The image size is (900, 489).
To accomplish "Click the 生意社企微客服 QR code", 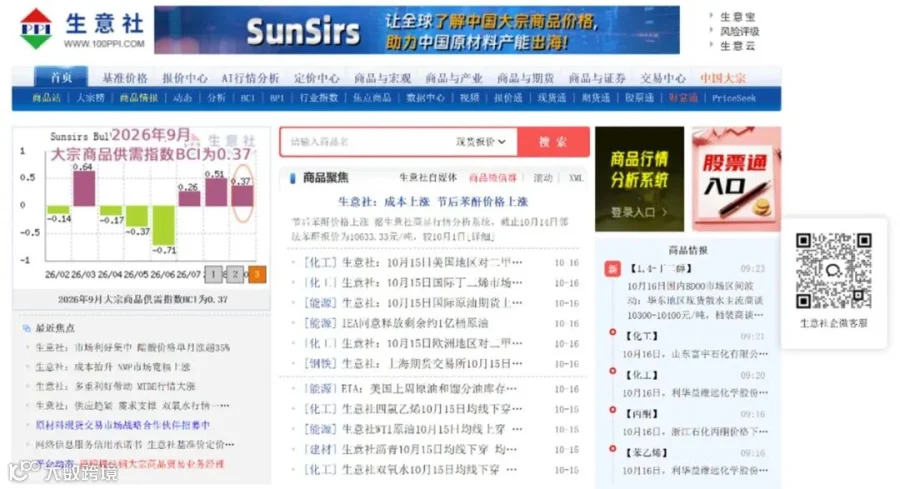I will (x=833, y=271).
